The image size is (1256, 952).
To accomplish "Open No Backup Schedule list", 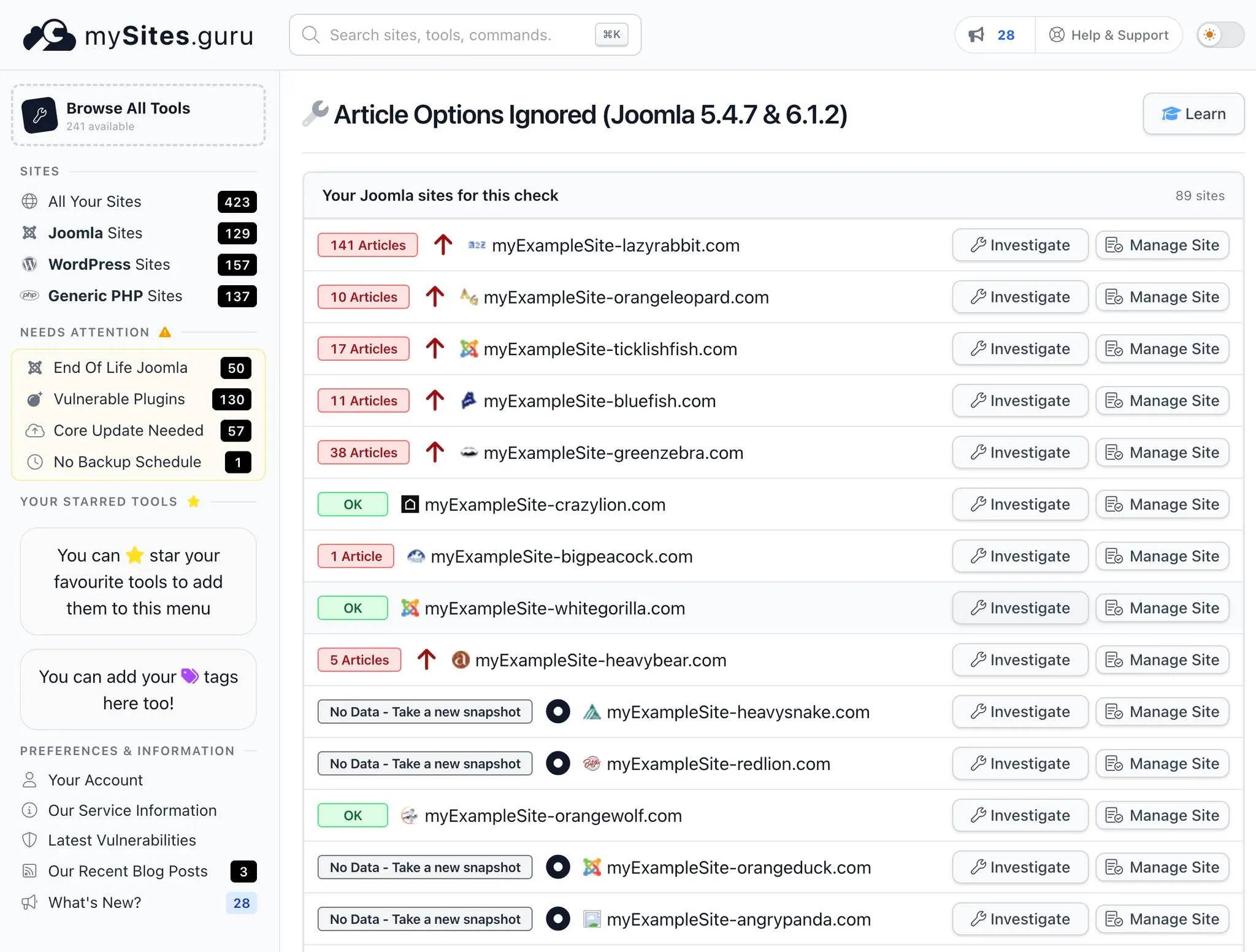I will point(139,462).
